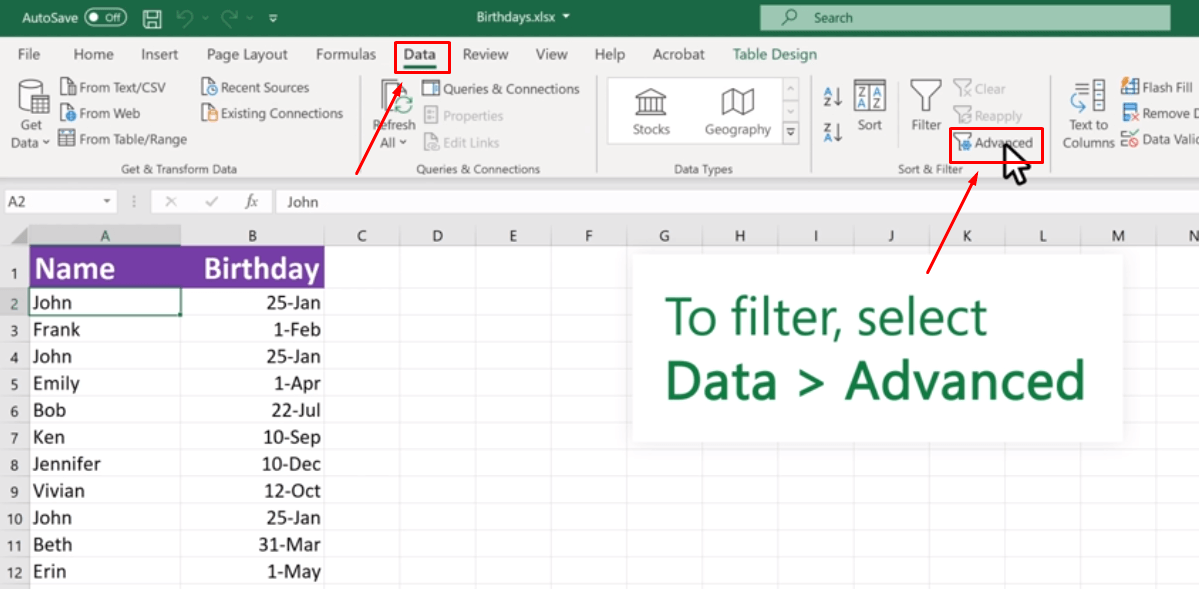Open the Name Box dropdown

click(x=107, y=202)
